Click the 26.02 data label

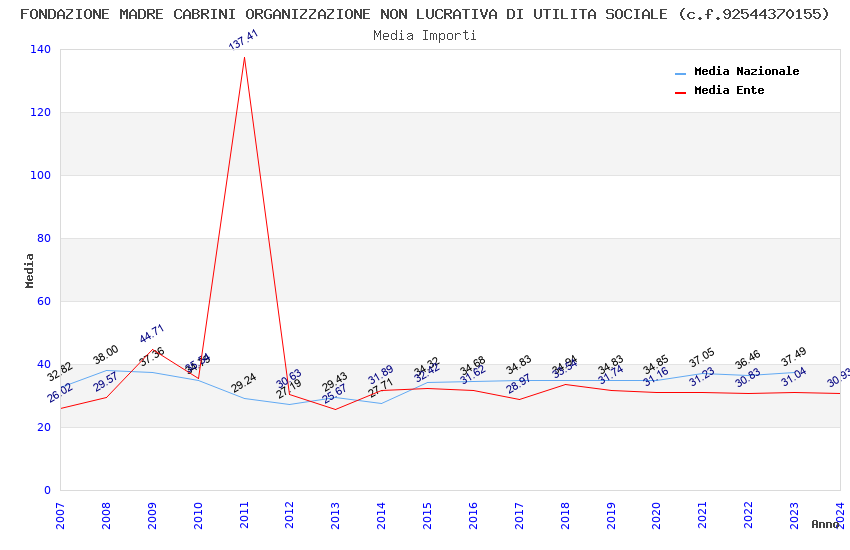tap(60, 392)
